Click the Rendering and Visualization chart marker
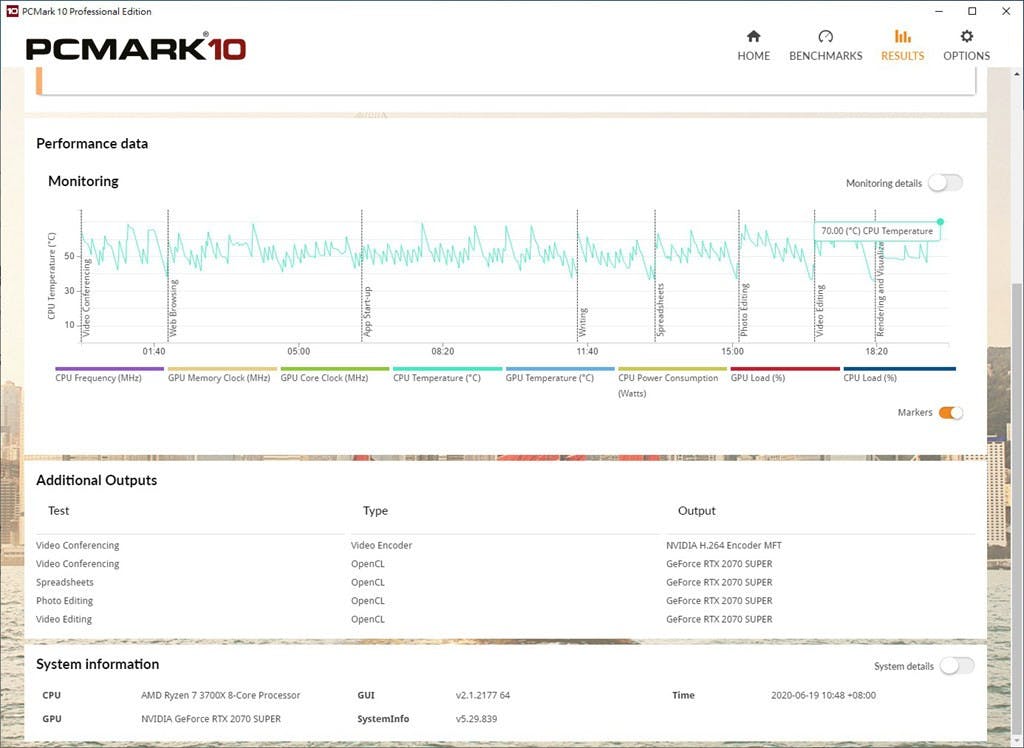Image resolution: width=1024 pixels, height=748 pixels. [x=880, y=289]
